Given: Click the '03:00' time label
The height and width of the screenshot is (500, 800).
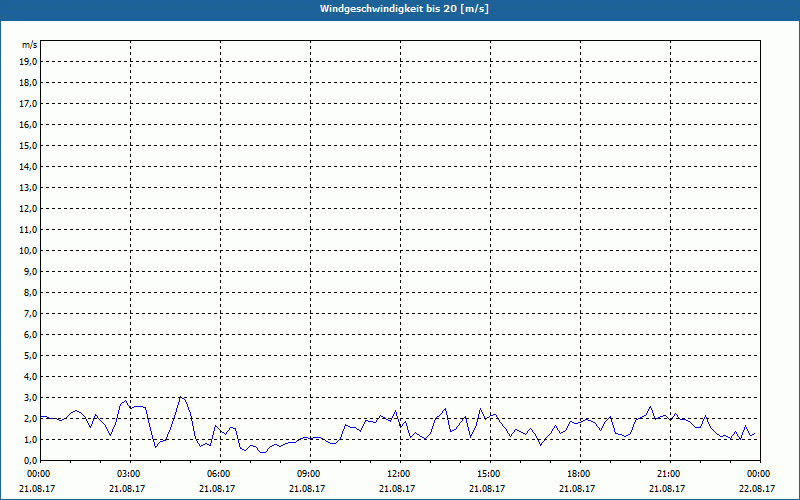Looking at the screenshot, I should [x=131, y=474].
